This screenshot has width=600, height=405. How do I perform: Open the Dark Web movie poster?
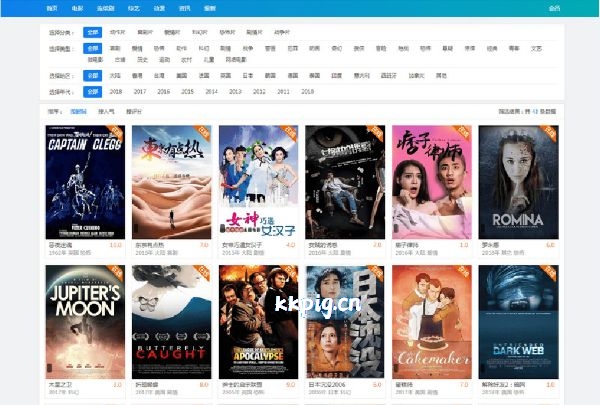(x=518, y=322)
